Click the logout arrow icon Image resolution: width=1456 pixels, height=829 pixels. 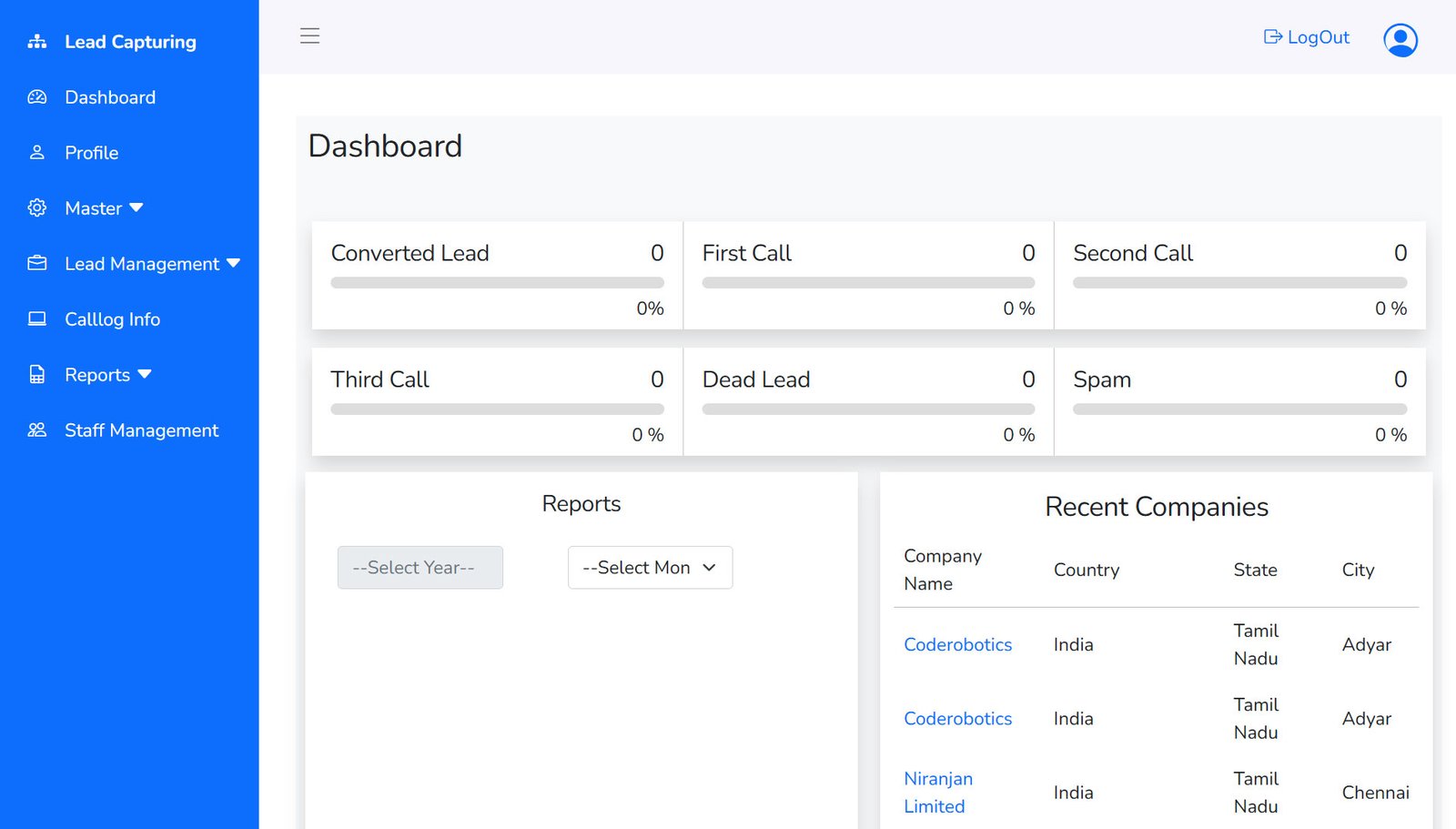[x=1273, y=37]
